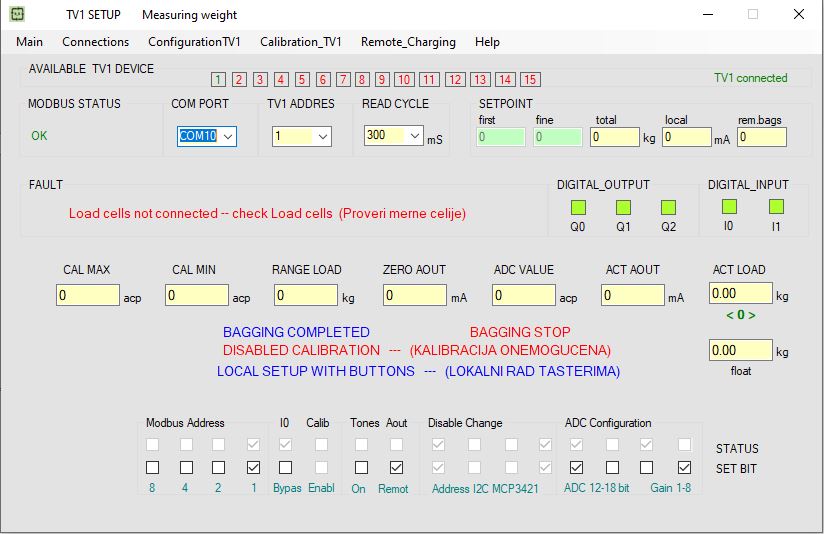The height and width of the screenshot is (534, 824).
Task: Click the setpoint local mA field
Action: coord(687,137)
